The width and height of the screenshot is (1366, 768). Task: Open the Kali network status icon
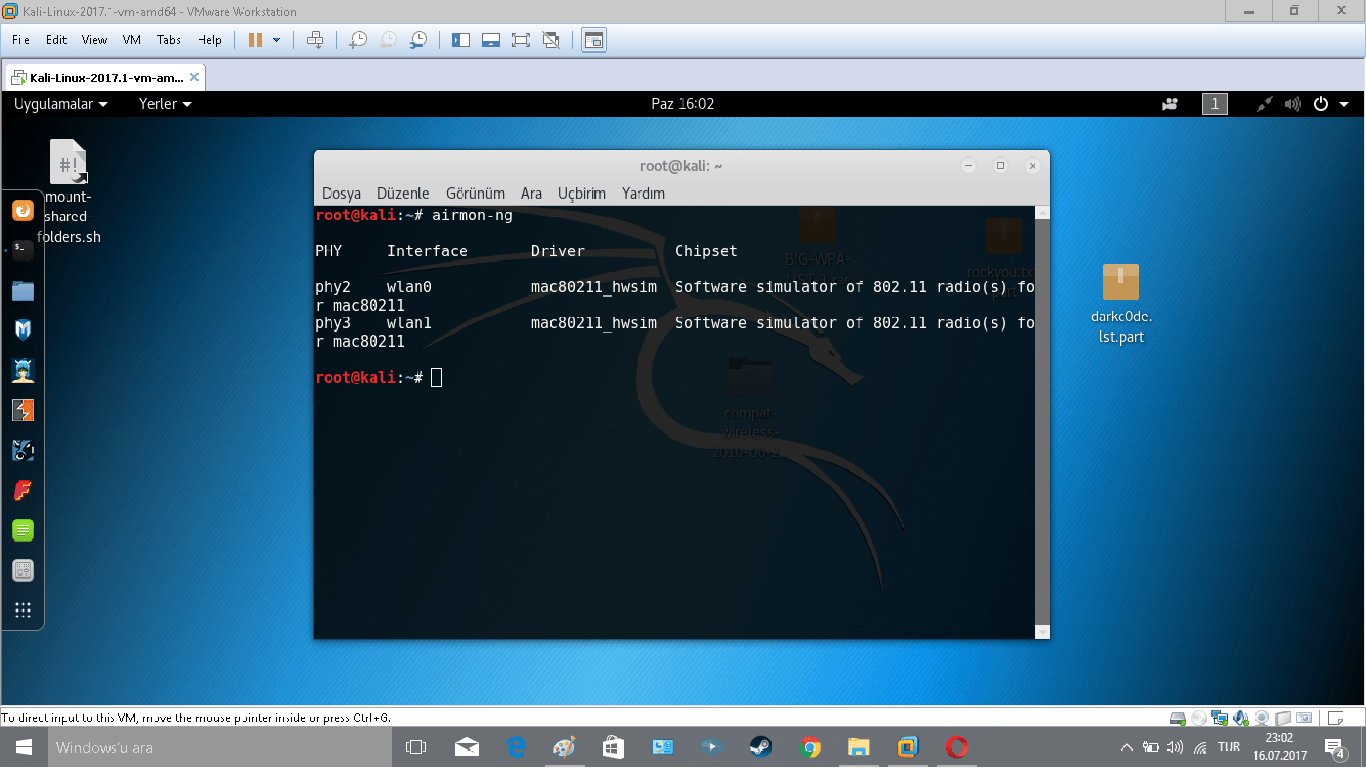1265,104
